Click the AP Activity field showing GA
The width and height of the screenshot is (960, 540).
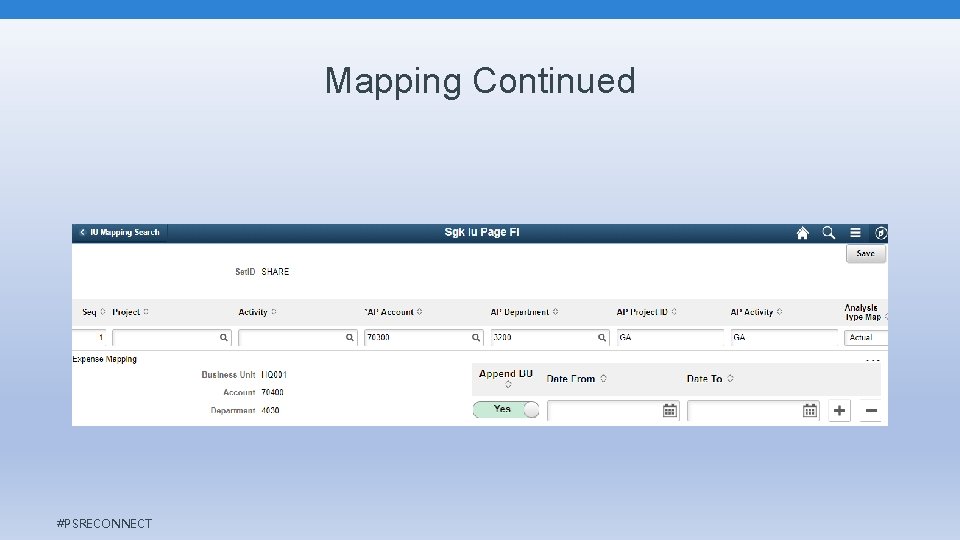[784, 337]
